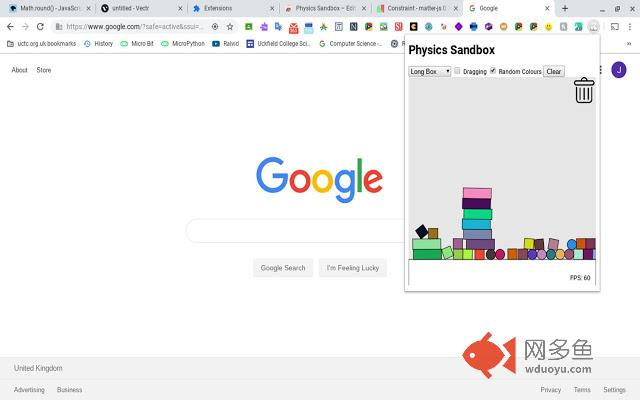
Task: Open the Terms footer link
Action: coord(582,390)
